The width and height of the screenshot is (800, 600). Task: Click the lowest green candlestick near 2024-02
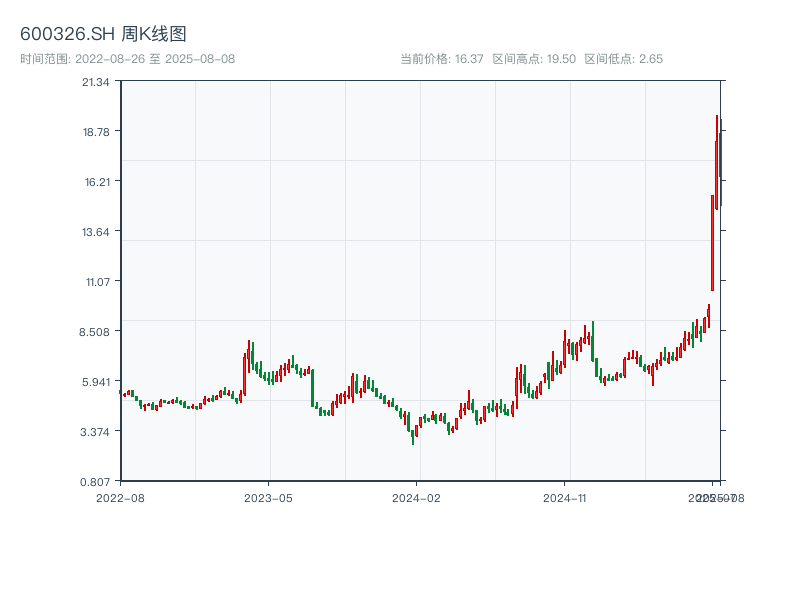[x=413, y=436]
